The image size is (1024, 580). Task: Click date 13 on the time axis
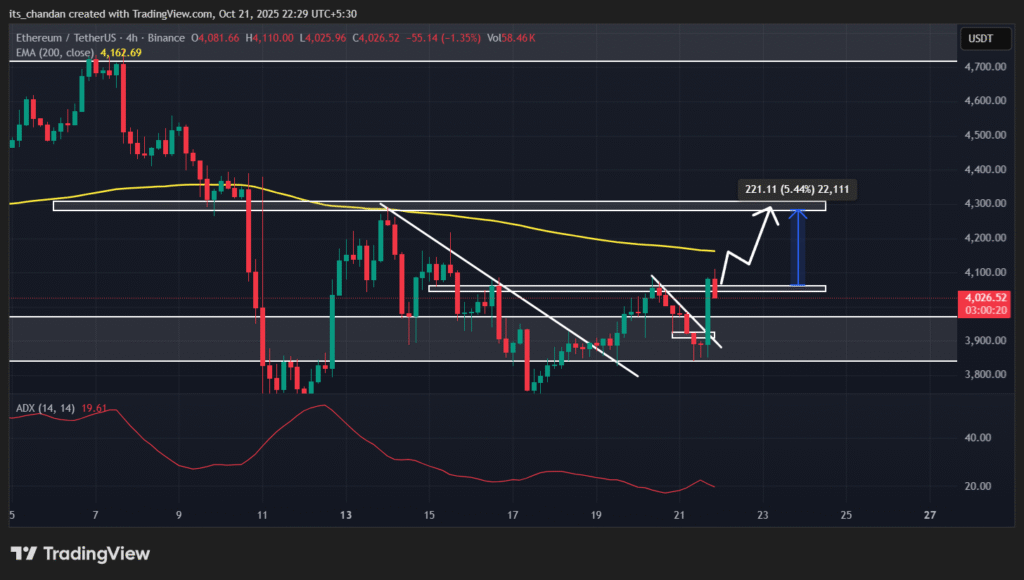click(346, 515)
